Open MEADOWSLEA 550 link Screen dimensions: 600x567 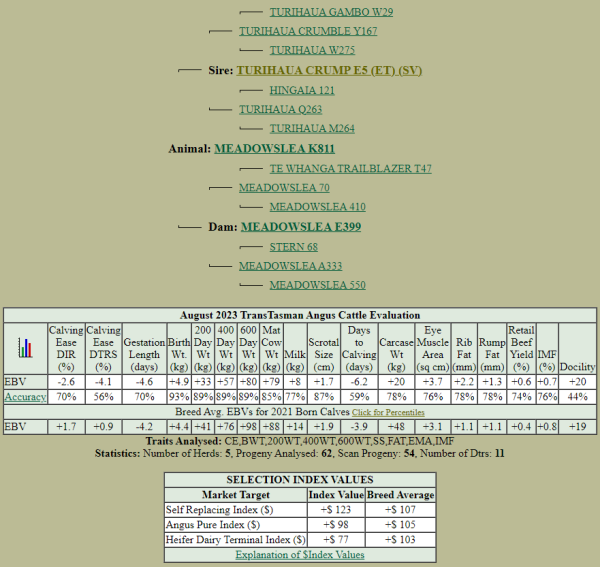[x=318, y=285]
